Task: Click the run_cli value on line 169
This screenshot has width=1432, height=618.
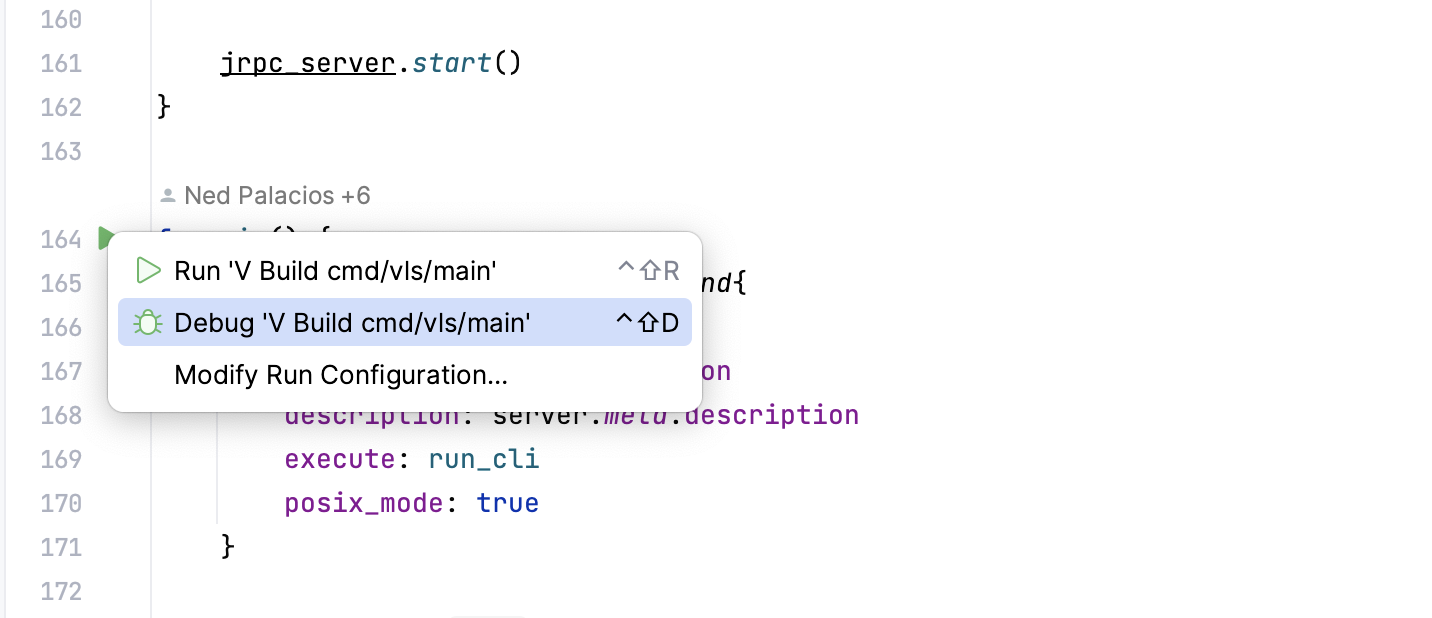Action: click(484, 459)
